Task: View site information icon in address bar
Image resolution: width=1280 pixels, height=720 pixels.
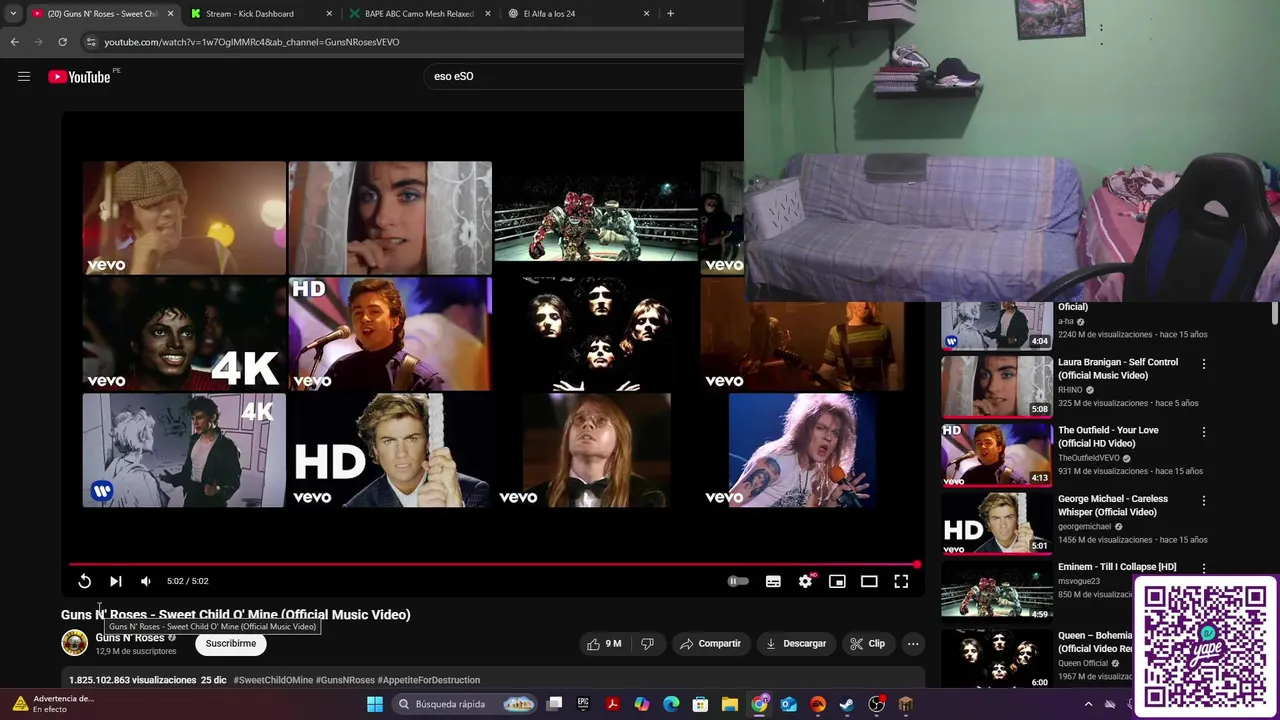Action: click(x=90, y=42)
